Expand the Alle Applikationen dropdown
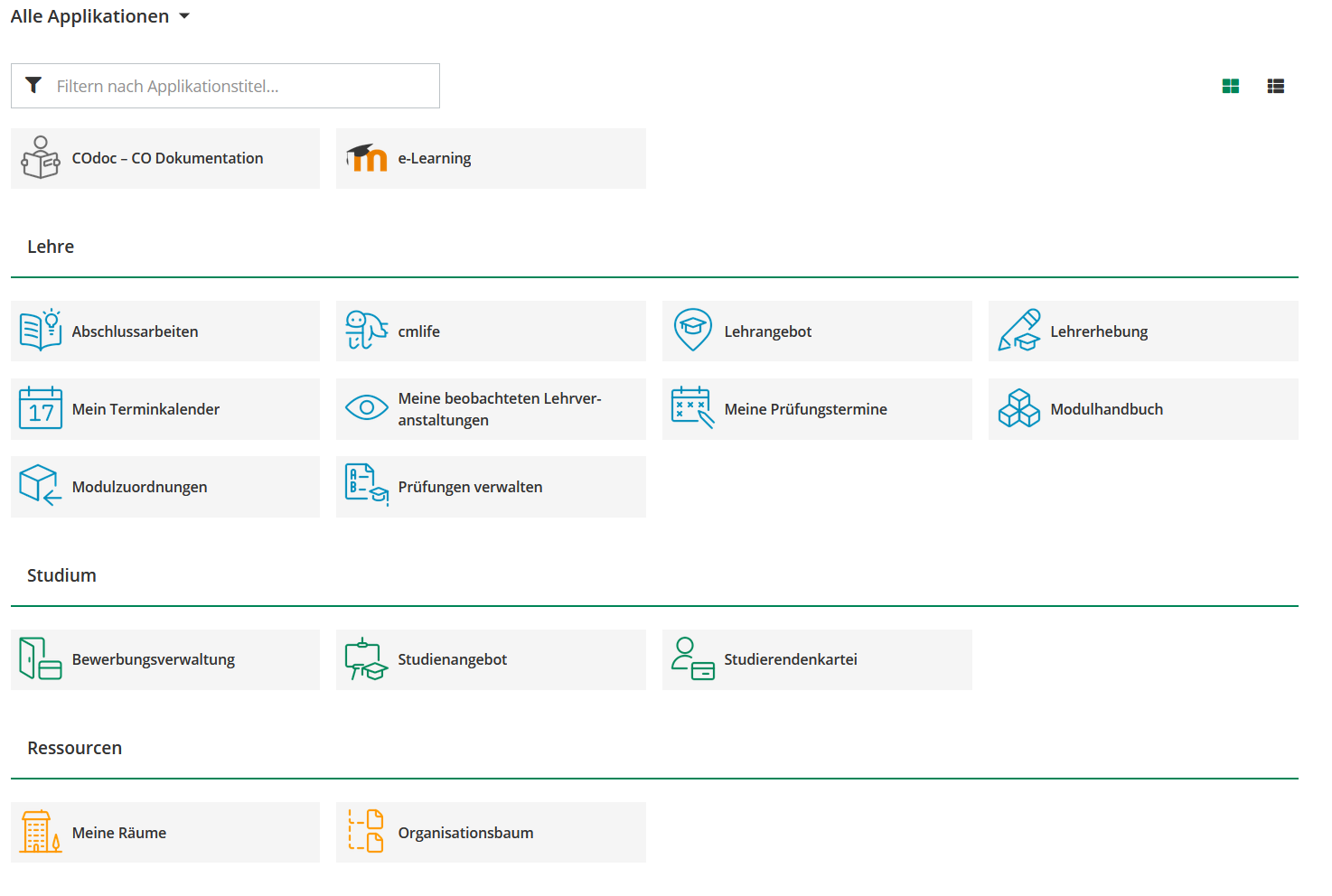This screenshot has width=1332, height=896. pos(100,16)
